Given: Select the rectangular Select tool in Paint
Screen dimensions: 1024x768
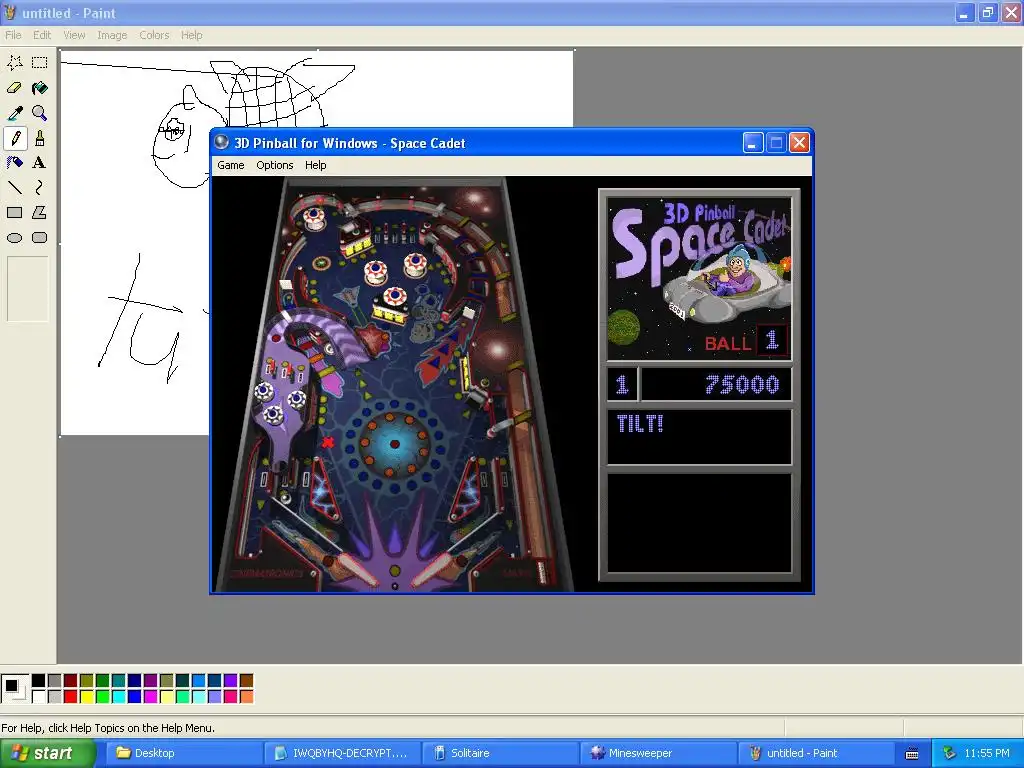Looking at the screenshot, I should [x=40, y=63].
